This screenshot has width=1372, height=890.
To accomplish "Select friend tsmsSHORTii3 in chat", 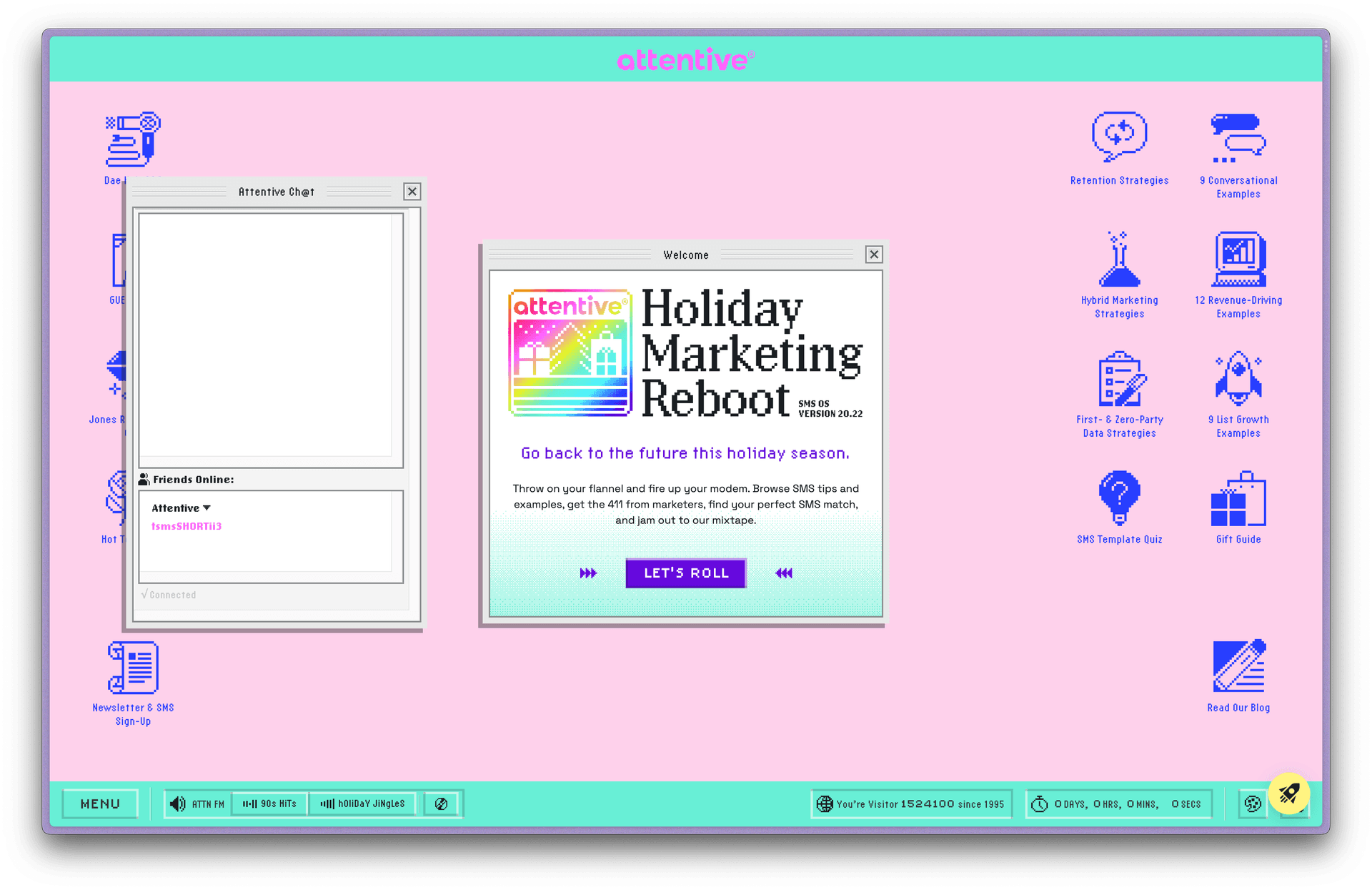I will (187, 526).
